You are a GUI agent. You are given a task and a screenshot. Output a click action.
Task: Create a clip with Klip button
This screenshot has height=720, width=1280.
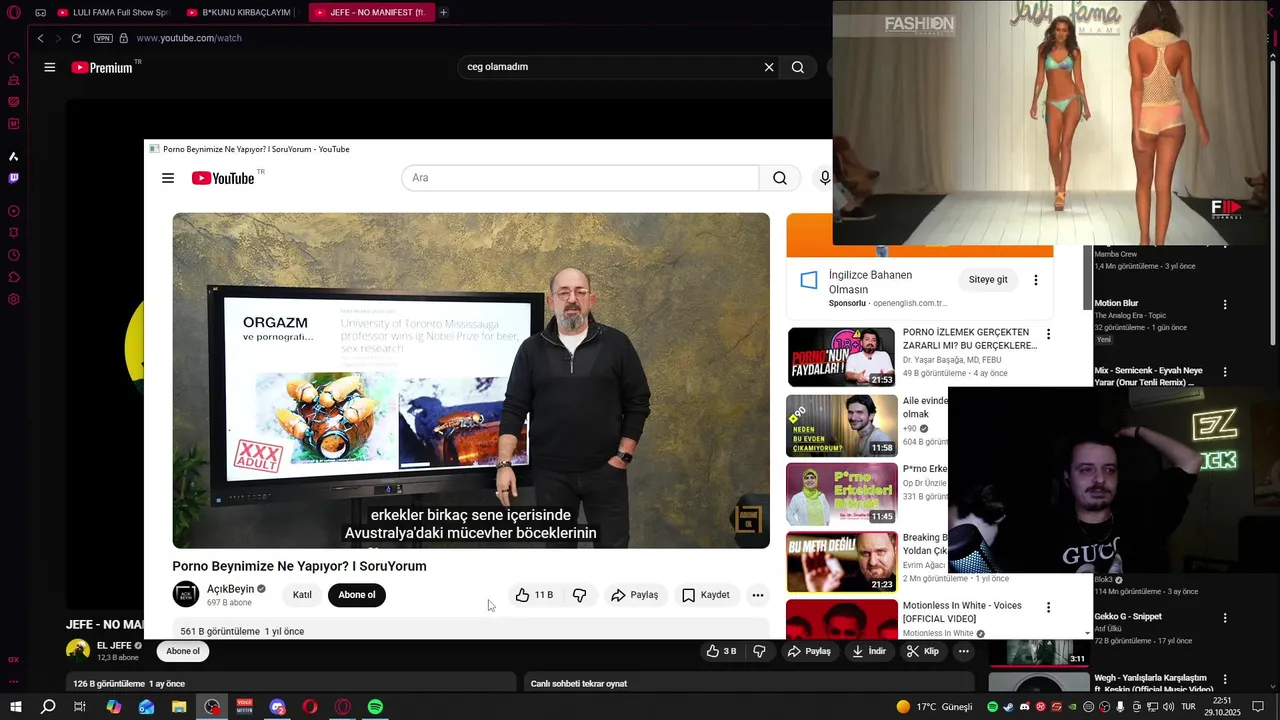923,651
